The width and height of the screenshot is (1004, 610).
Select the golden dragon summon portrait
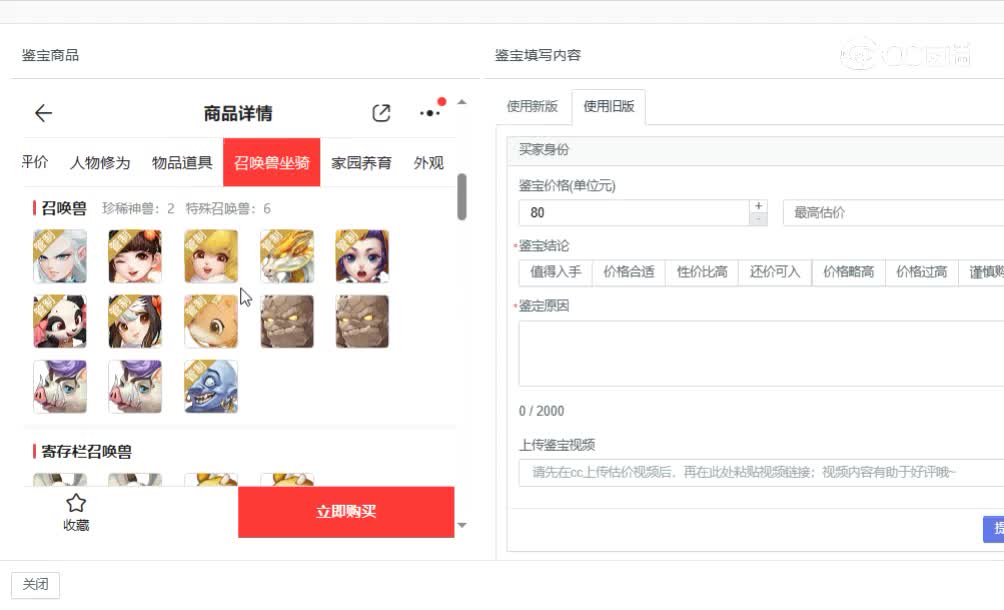287,257
